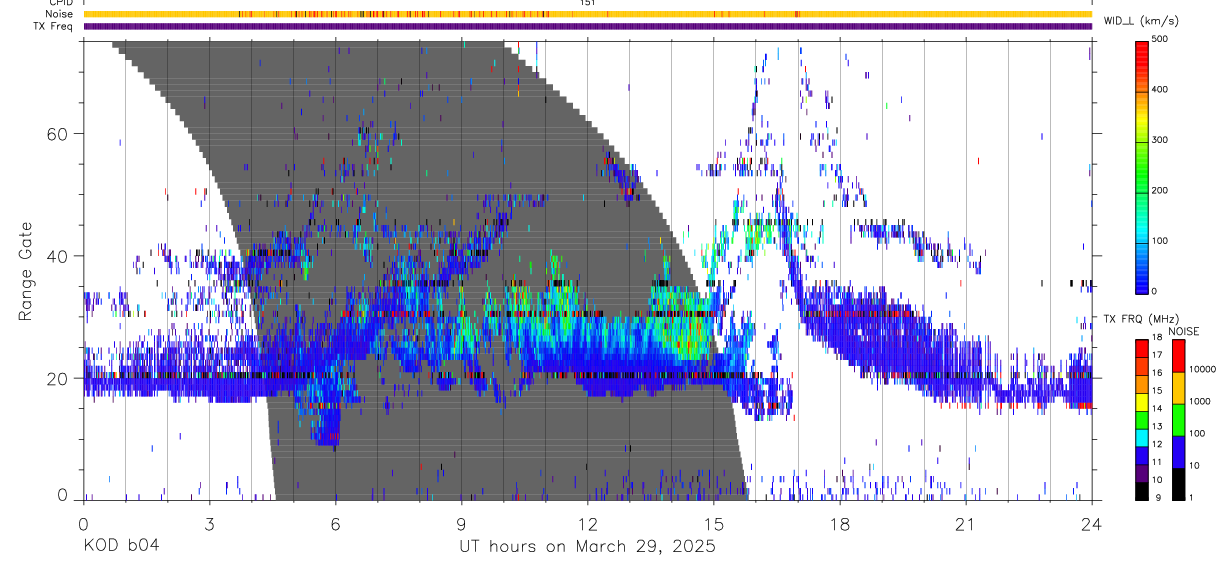Click the "Range Gate" axis label

click(x=26, y=271)
